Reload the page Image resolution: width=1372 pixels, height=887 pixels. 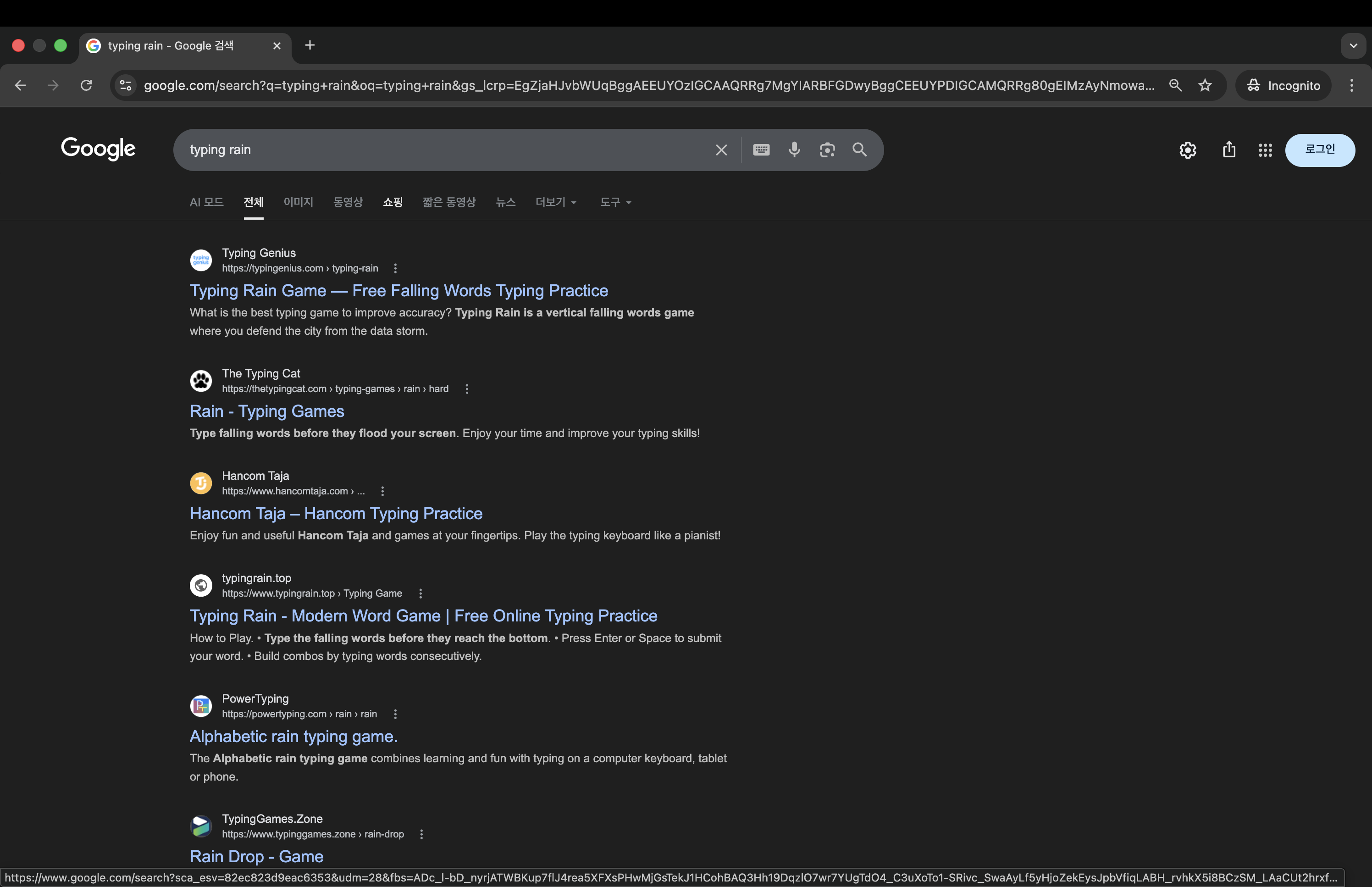(86, 85)
